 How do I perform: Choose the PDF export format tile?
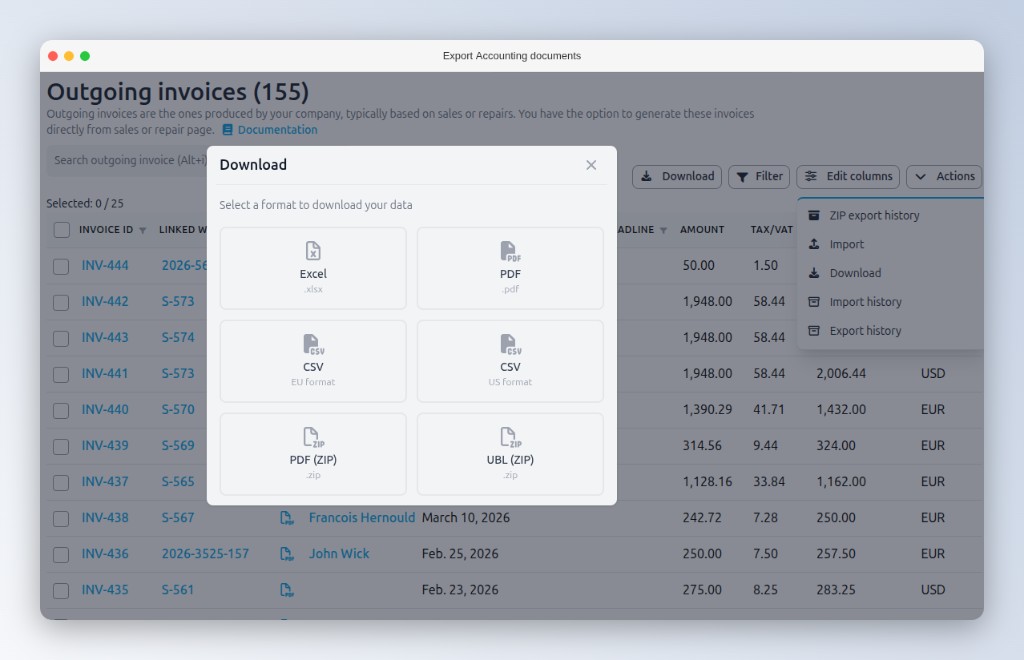pyautogui.click(x=510, y=267)
